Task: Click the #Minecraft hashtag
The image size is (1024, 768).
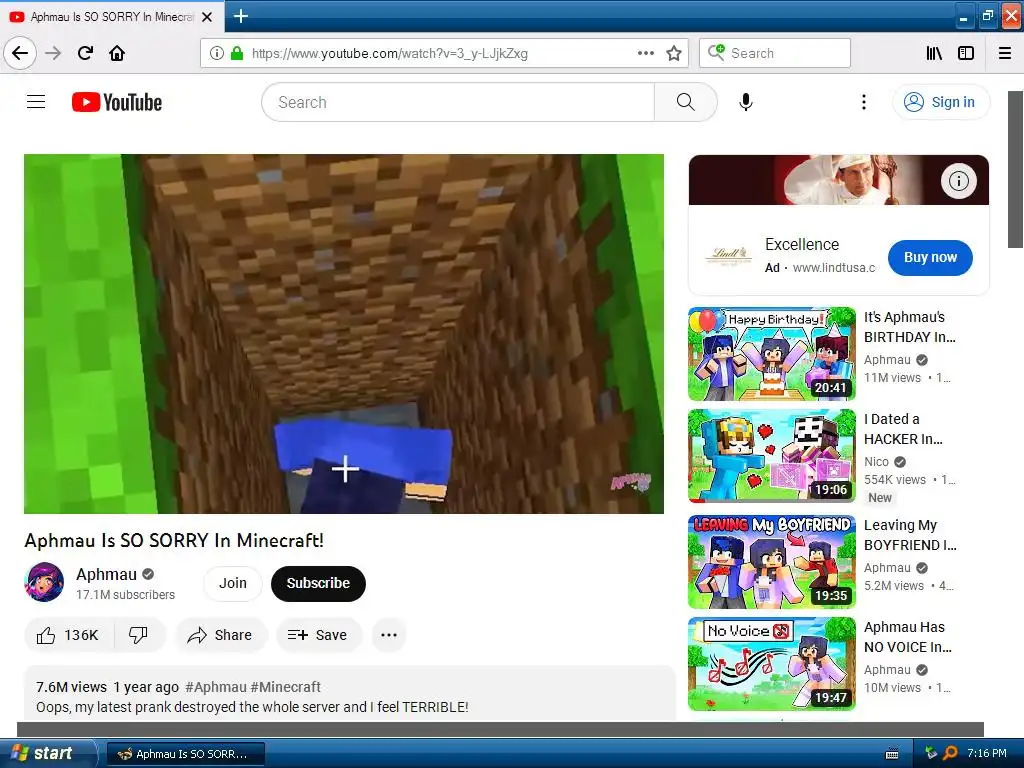Action: pyautogui.click(x=285, y=687)
